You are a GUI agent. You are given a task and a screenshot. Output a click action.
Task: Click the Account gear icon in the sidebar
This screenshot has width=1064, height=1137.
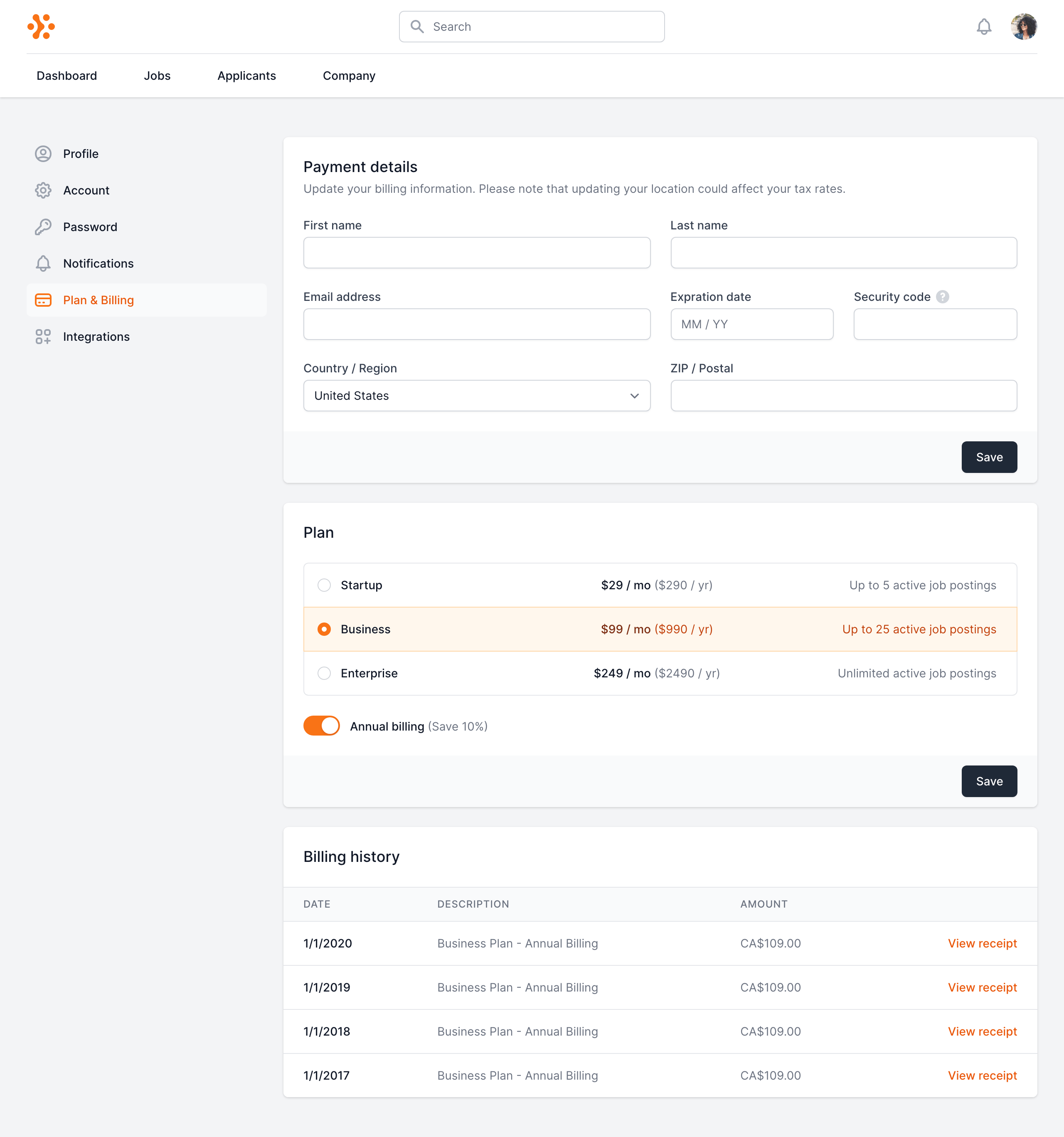pos(43,190)
